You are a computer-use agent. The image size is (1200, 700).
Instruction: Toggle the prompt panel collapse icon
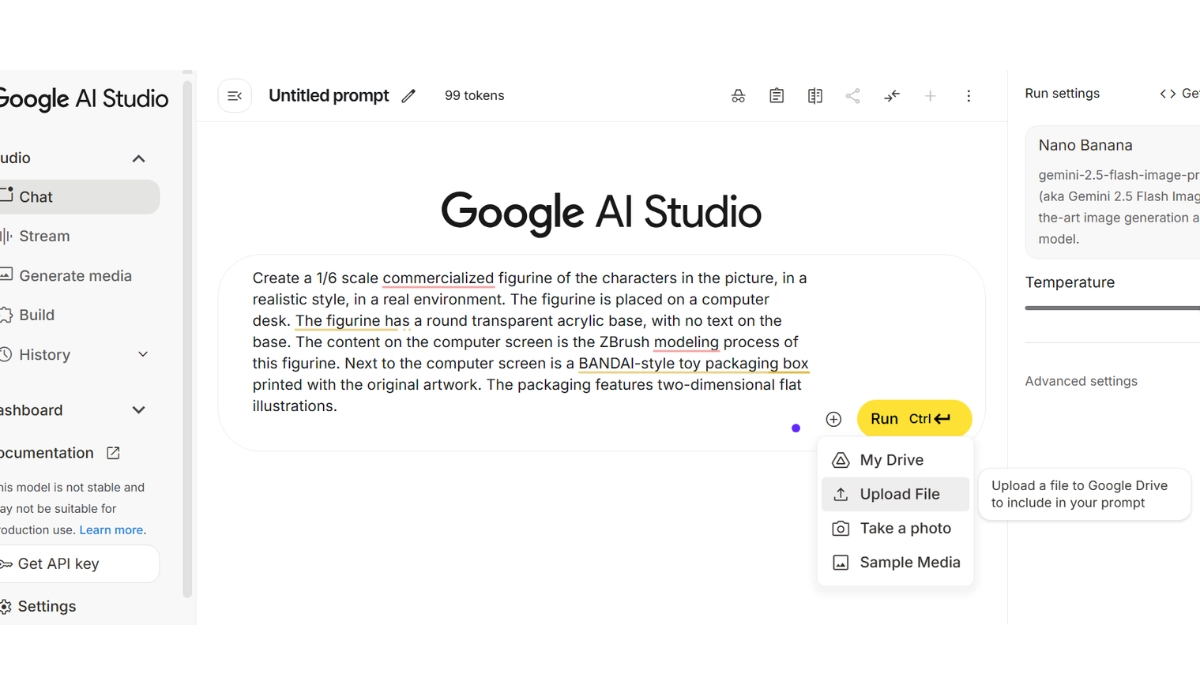click(234, 95)
